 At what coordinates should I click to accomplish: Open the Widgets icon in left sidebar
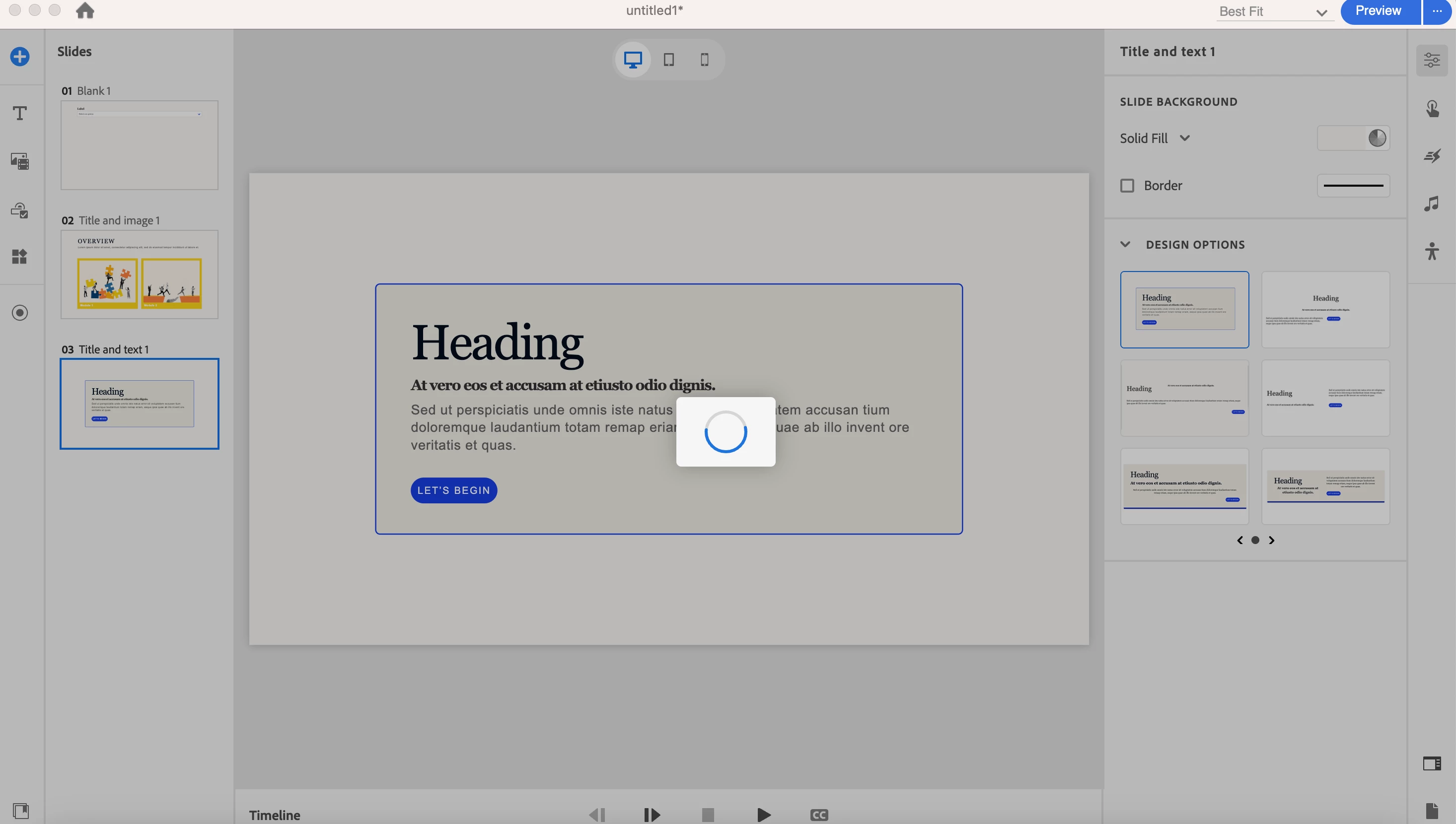point(20,256)
